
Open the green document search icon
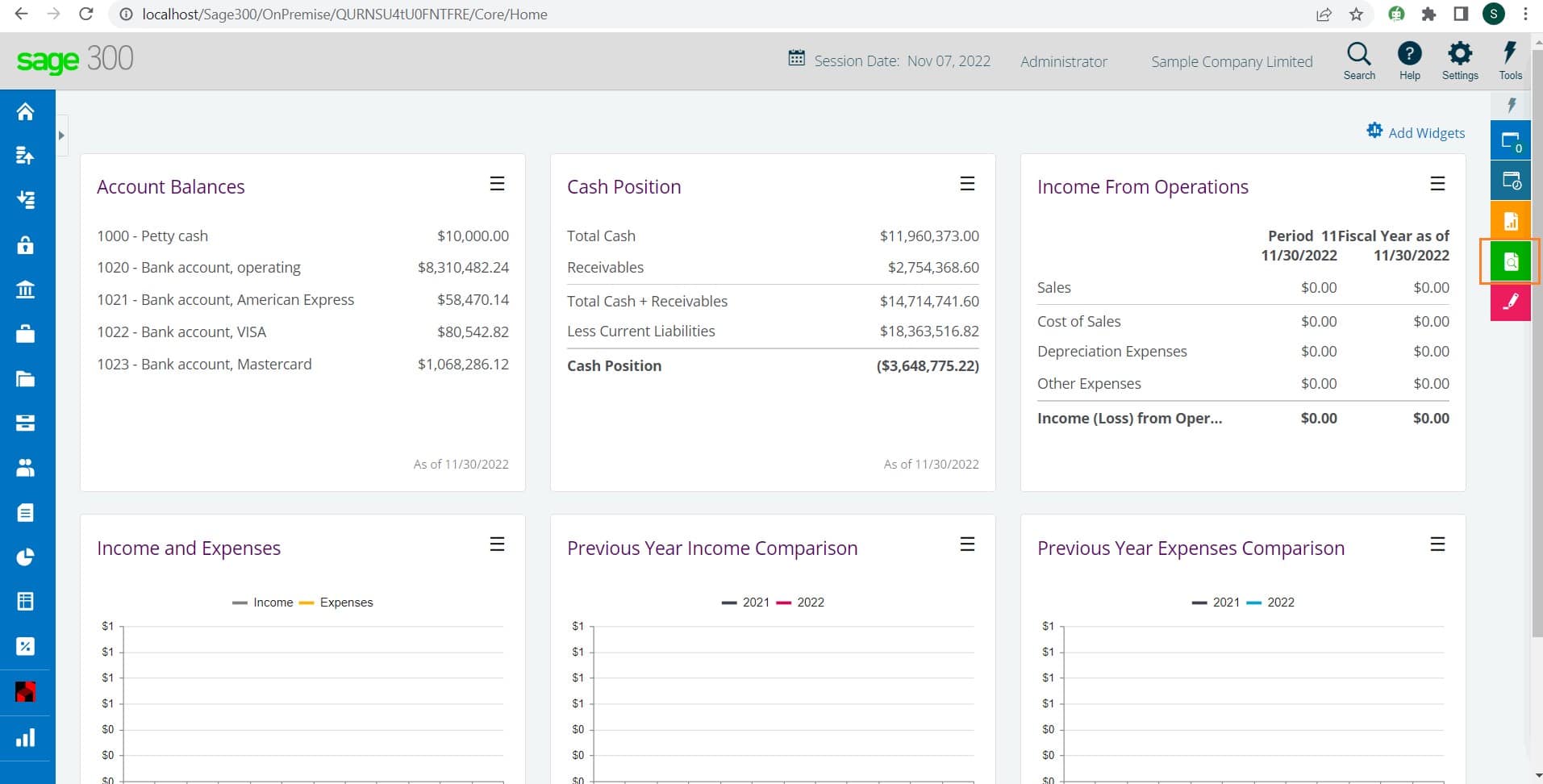pos(1511,261)
